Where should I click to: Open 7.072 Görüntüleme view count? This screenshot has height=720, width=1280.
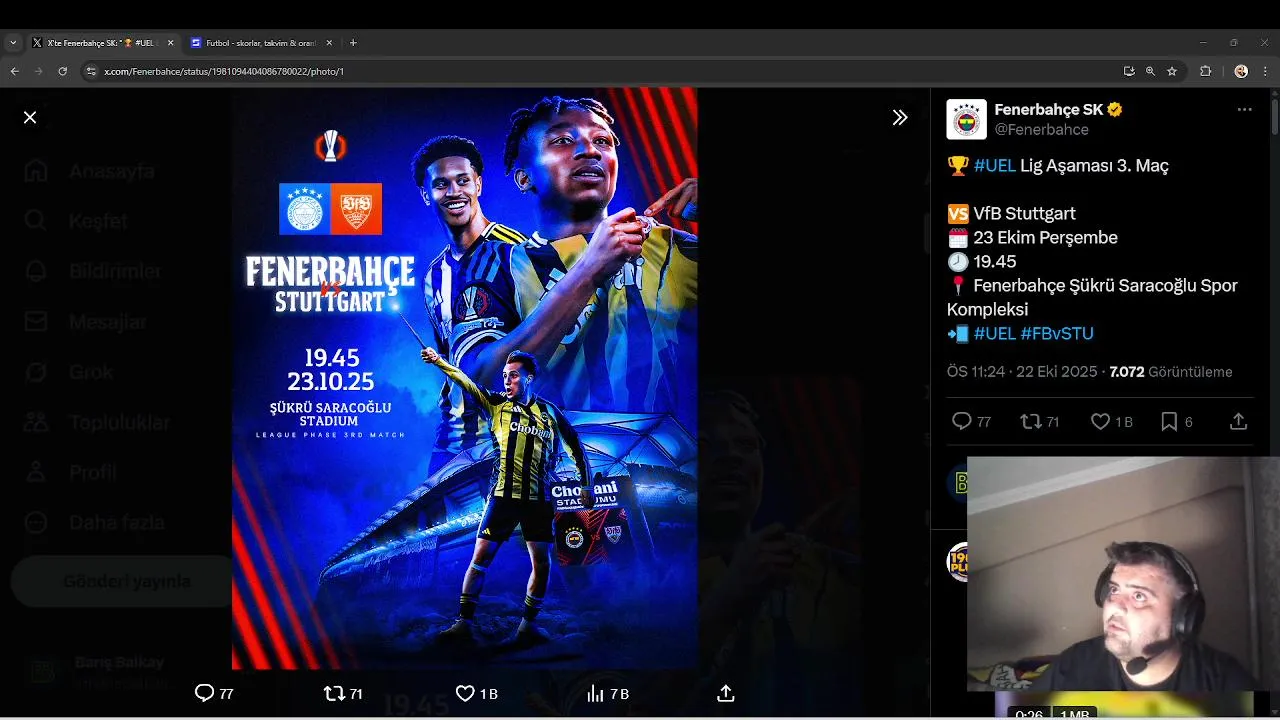pos(1171,372)
